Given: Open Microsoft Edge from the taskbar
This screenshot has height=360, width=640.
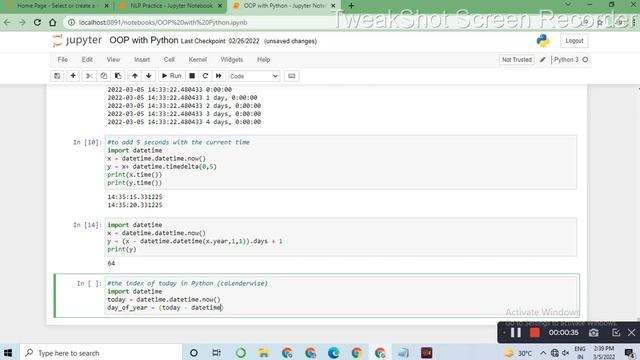Looking at the screenshot, I should coord(333,353).
